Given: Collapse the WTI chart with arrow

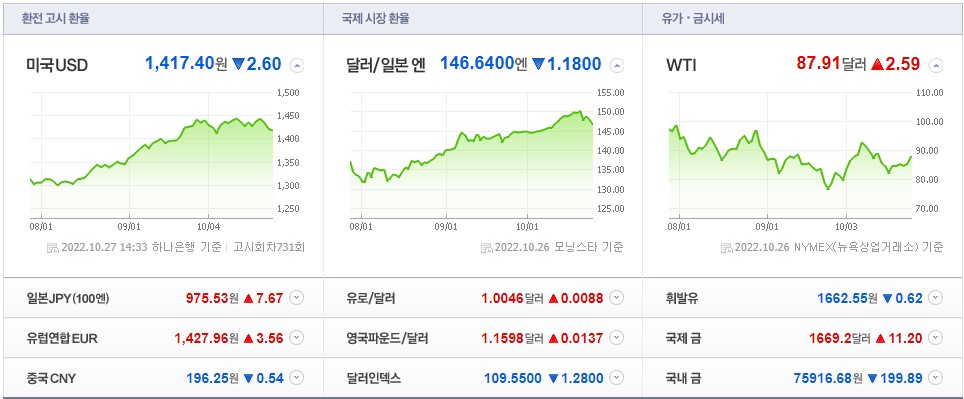Looking at the screenshot, I should click(x=936, y=65).
